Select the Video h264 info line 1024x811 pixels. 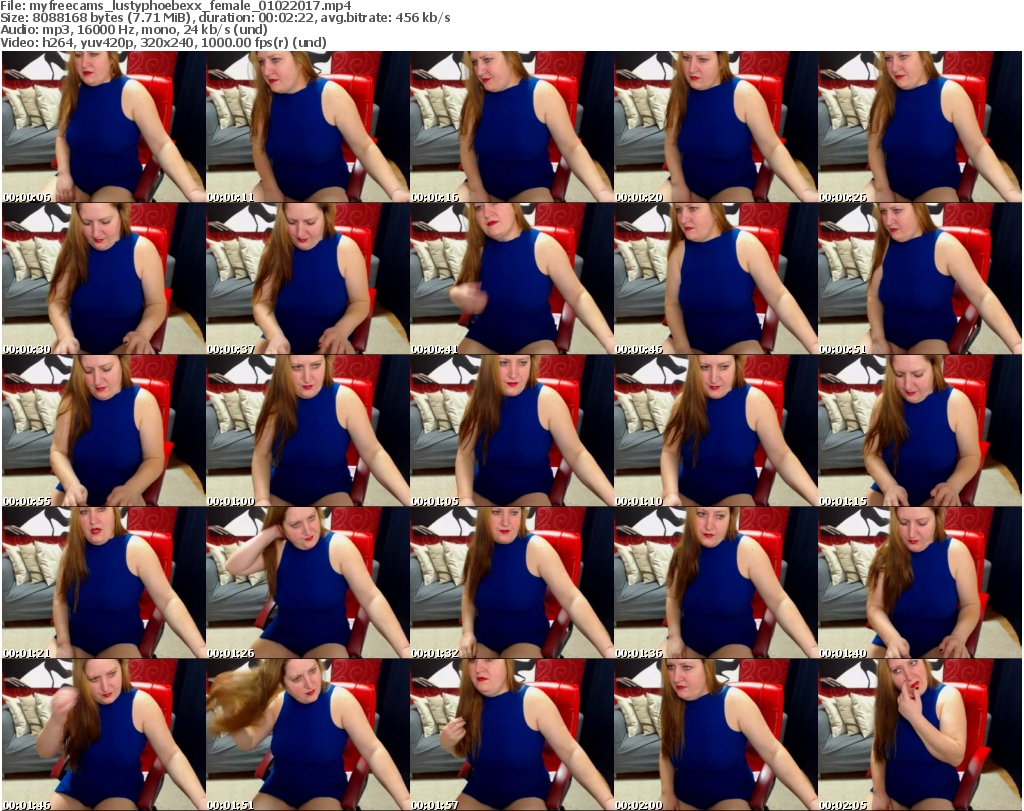163,42
